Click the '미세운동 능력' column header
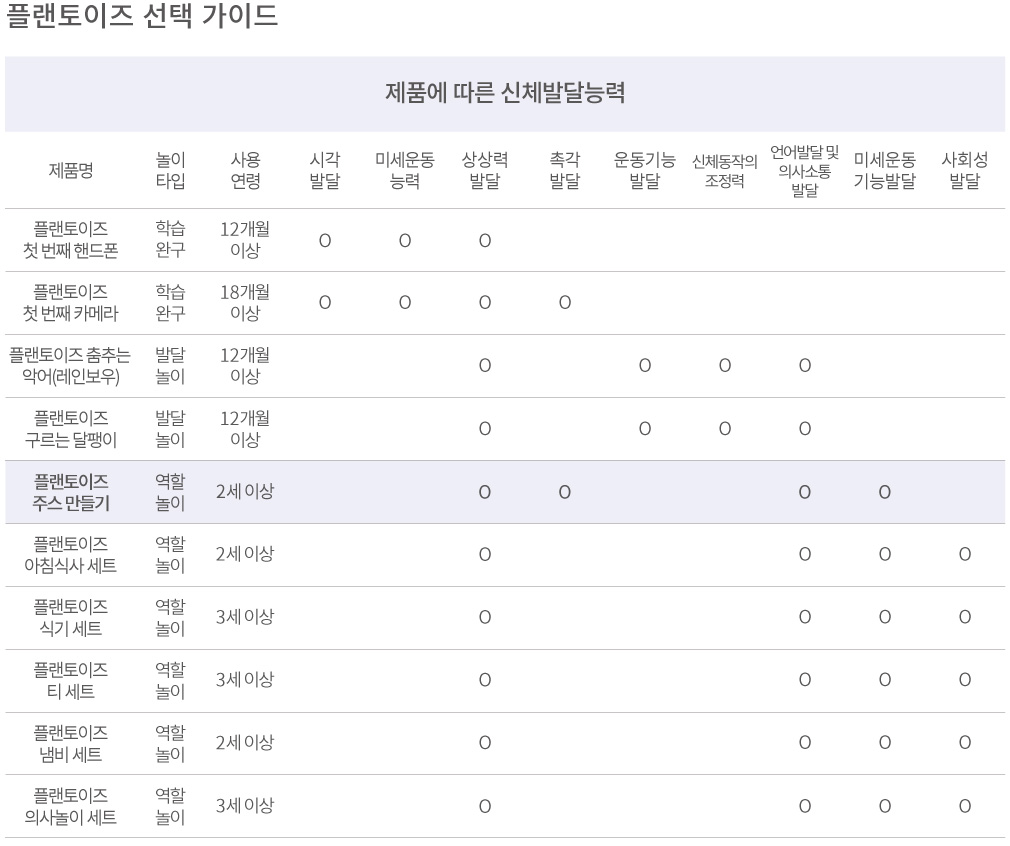 [x=405, y=170]
